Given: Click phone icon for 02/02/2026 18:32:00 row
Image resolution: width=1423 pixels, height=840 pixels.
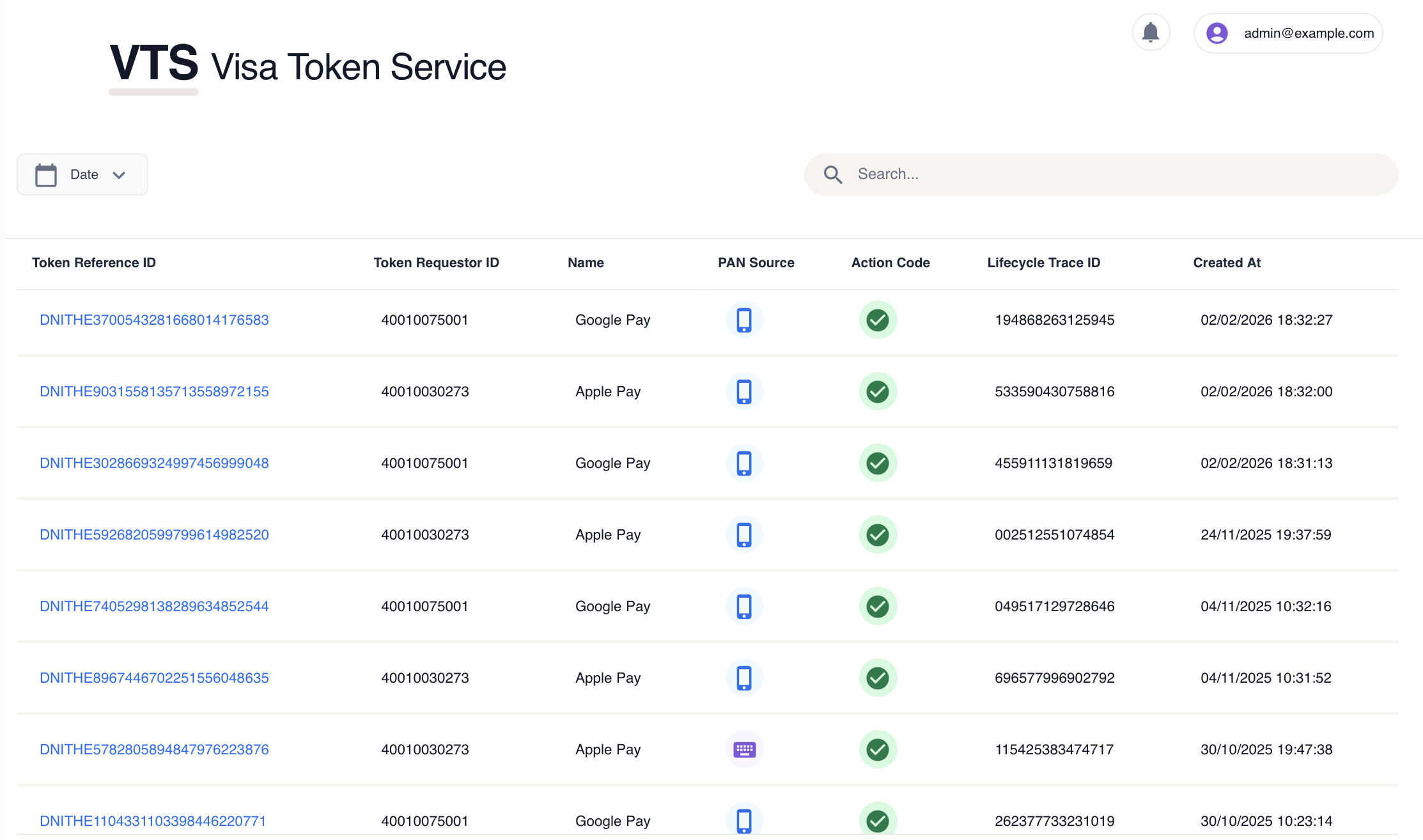Looking at the screenshot, I should (x=744, y=391).
